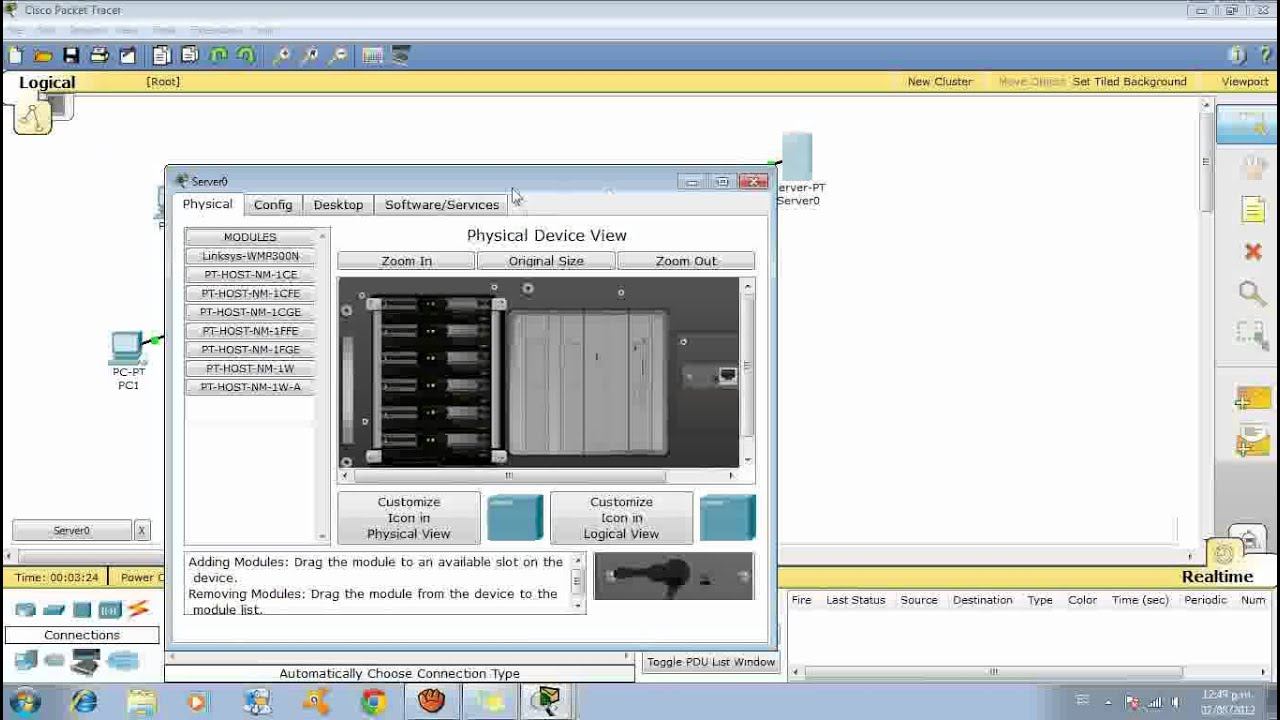Open the help info icon in toolbar

coord(1237,56)
